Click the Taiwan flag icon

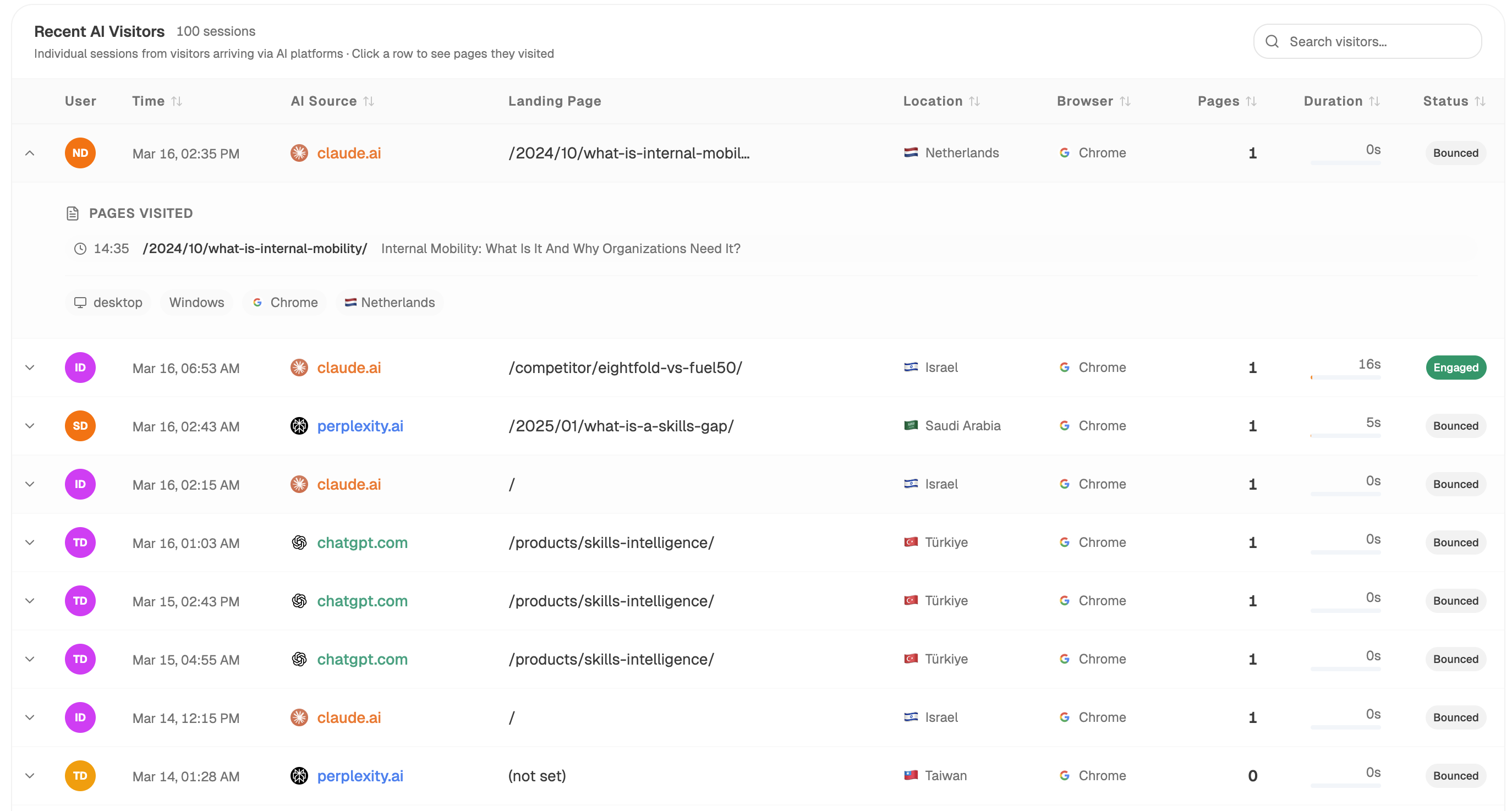pyautogui.click(x=911, y=776)
